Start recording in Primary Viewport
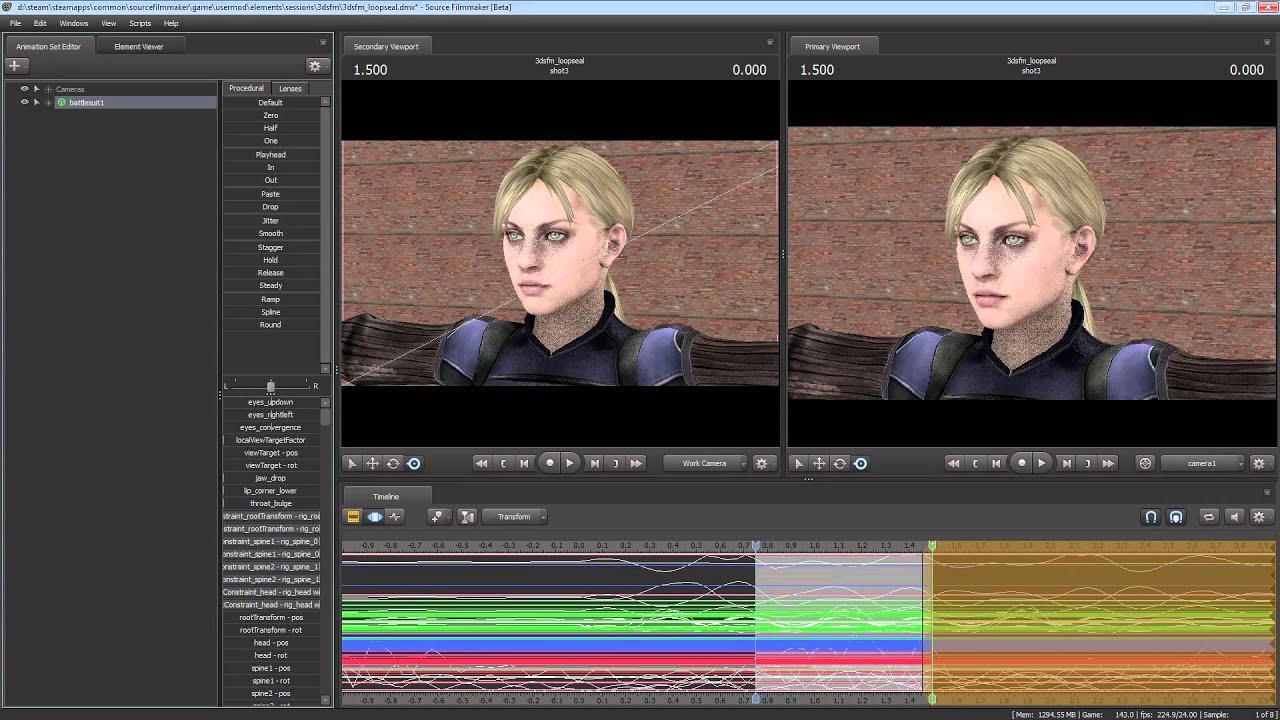Screen dimensions: 1280x720 [1021, 463]
